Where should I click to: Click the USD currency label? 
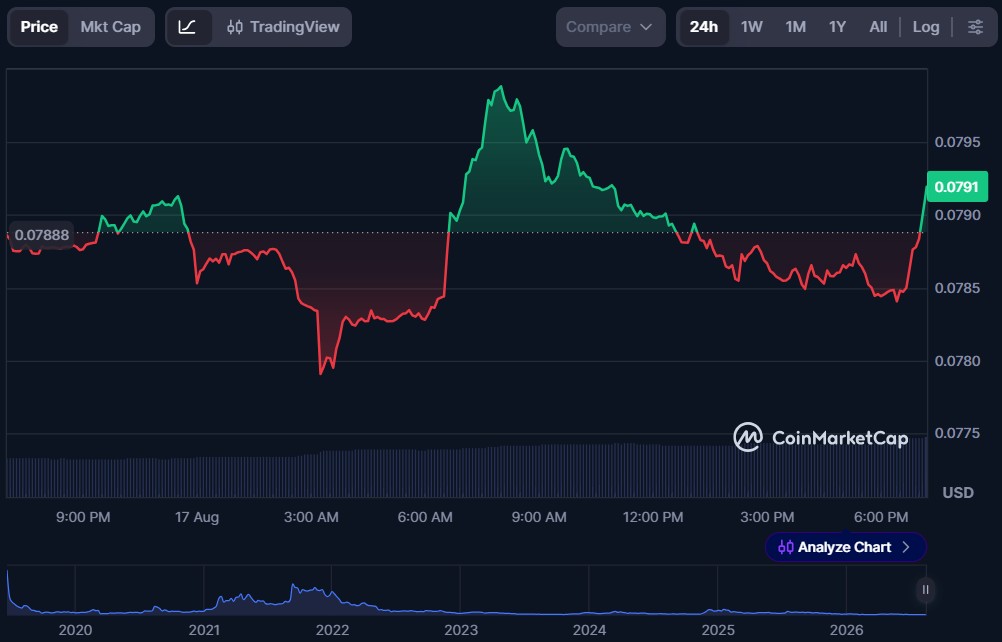point(958,493)
